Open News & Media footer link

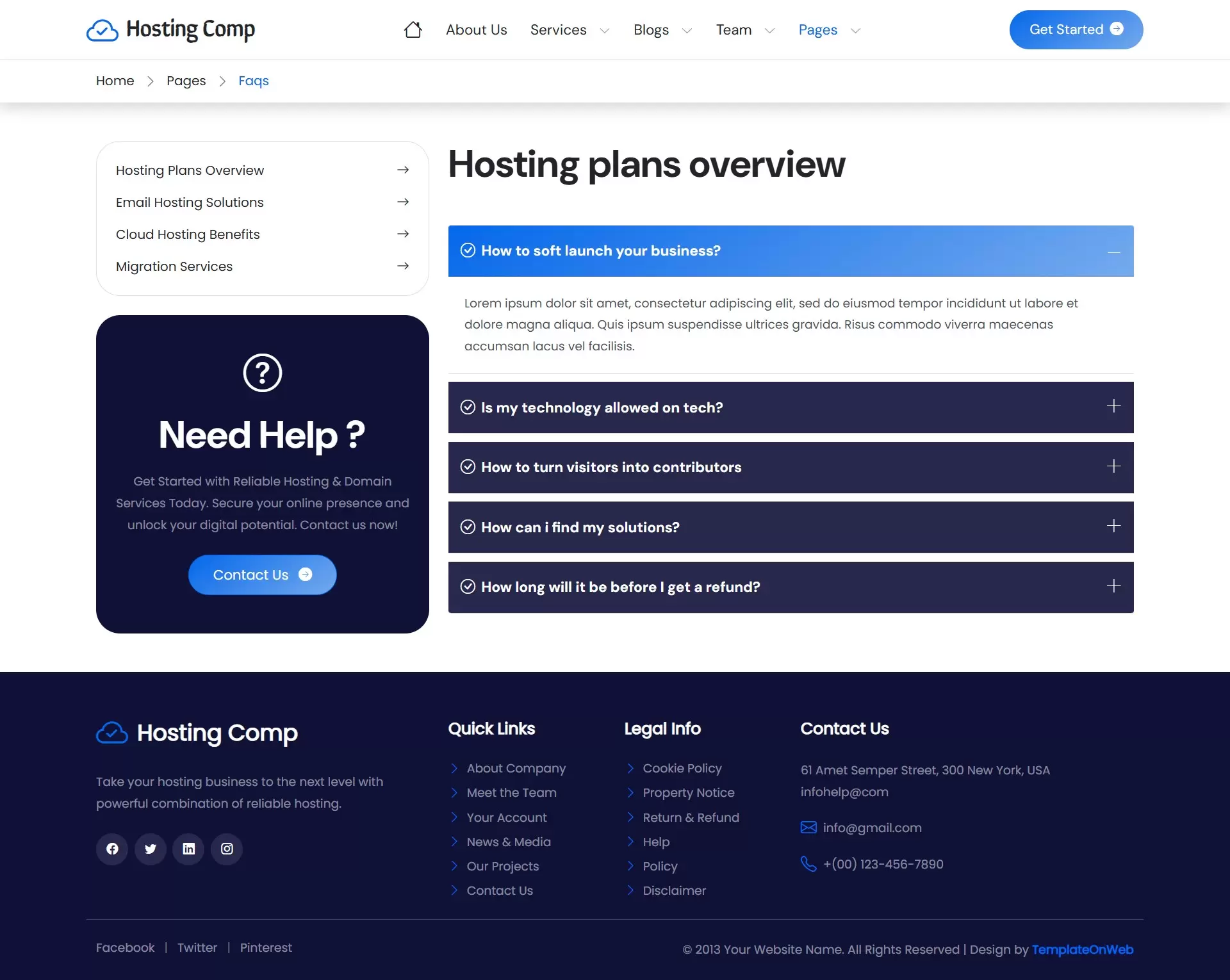tap(509, 842)
